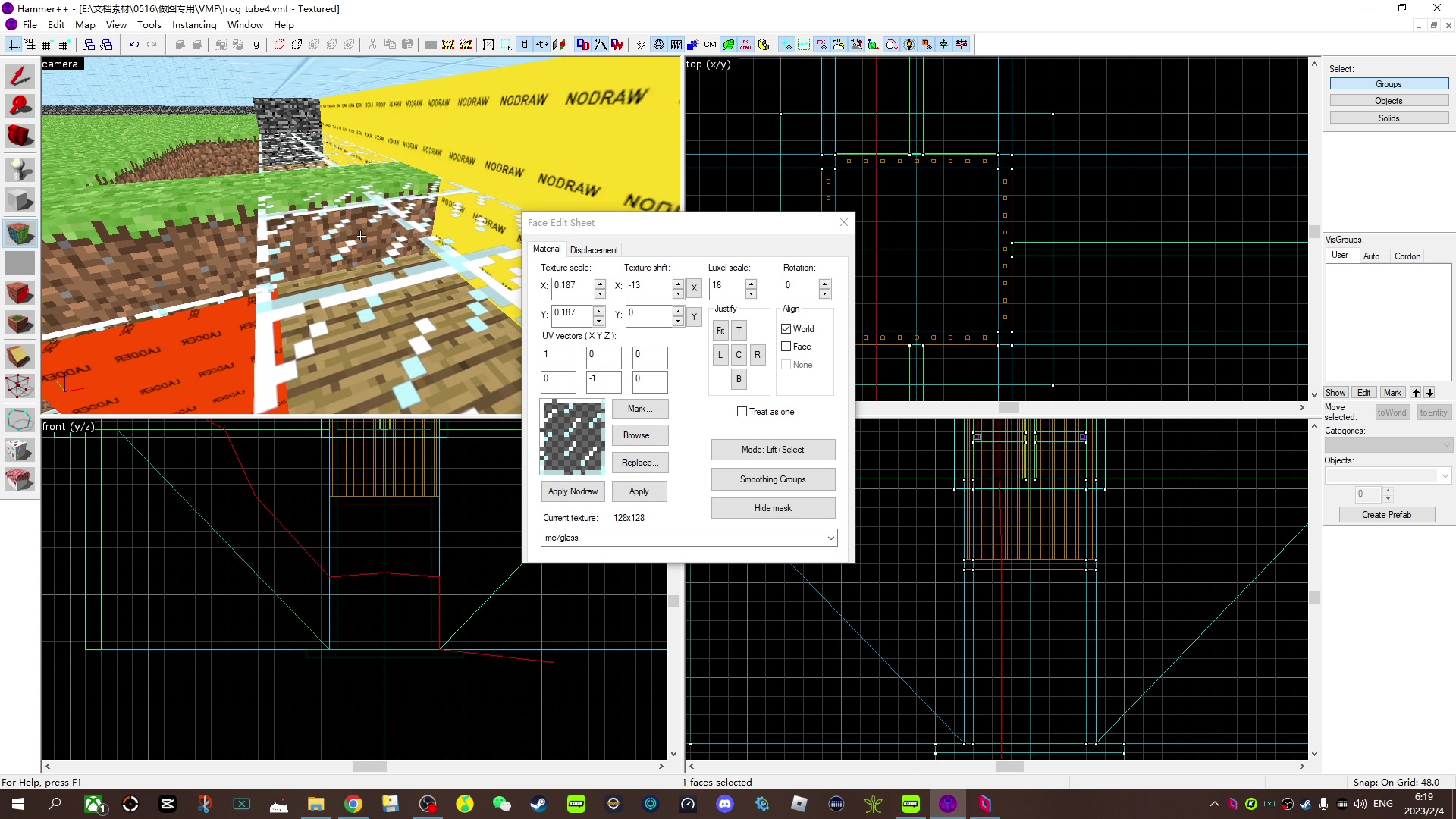Select the Toggle Texture Application tool
The image size is (1456, 819).
coord(20,233)
